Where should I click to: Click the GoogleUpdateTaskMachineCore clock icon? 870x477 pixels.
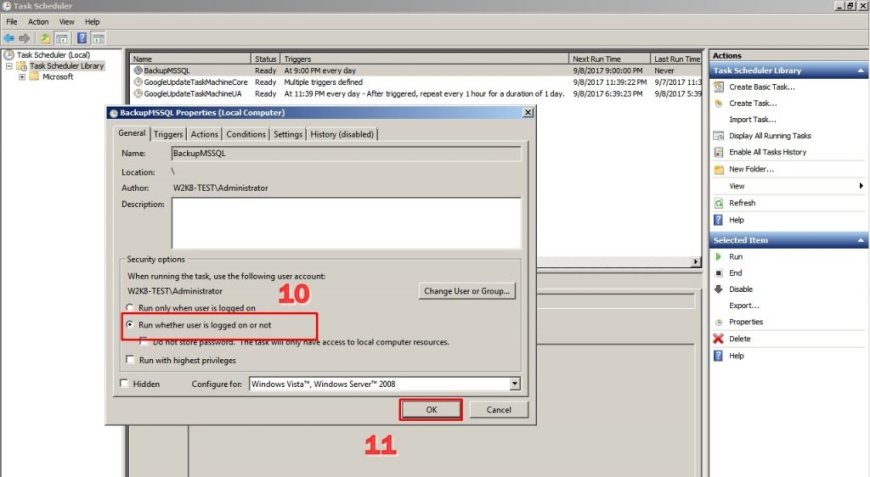click(138, 82)
